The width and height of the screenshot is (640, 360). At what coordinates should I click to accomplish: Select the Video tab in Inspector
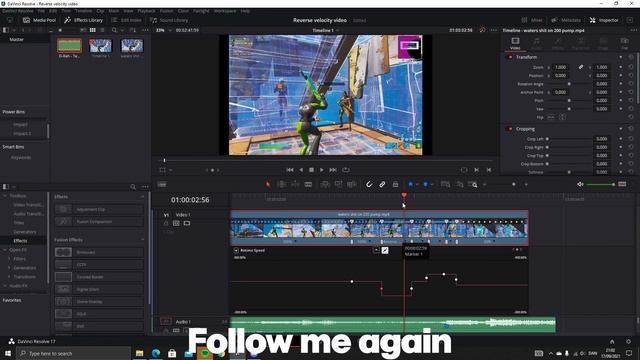pos(515,43)
